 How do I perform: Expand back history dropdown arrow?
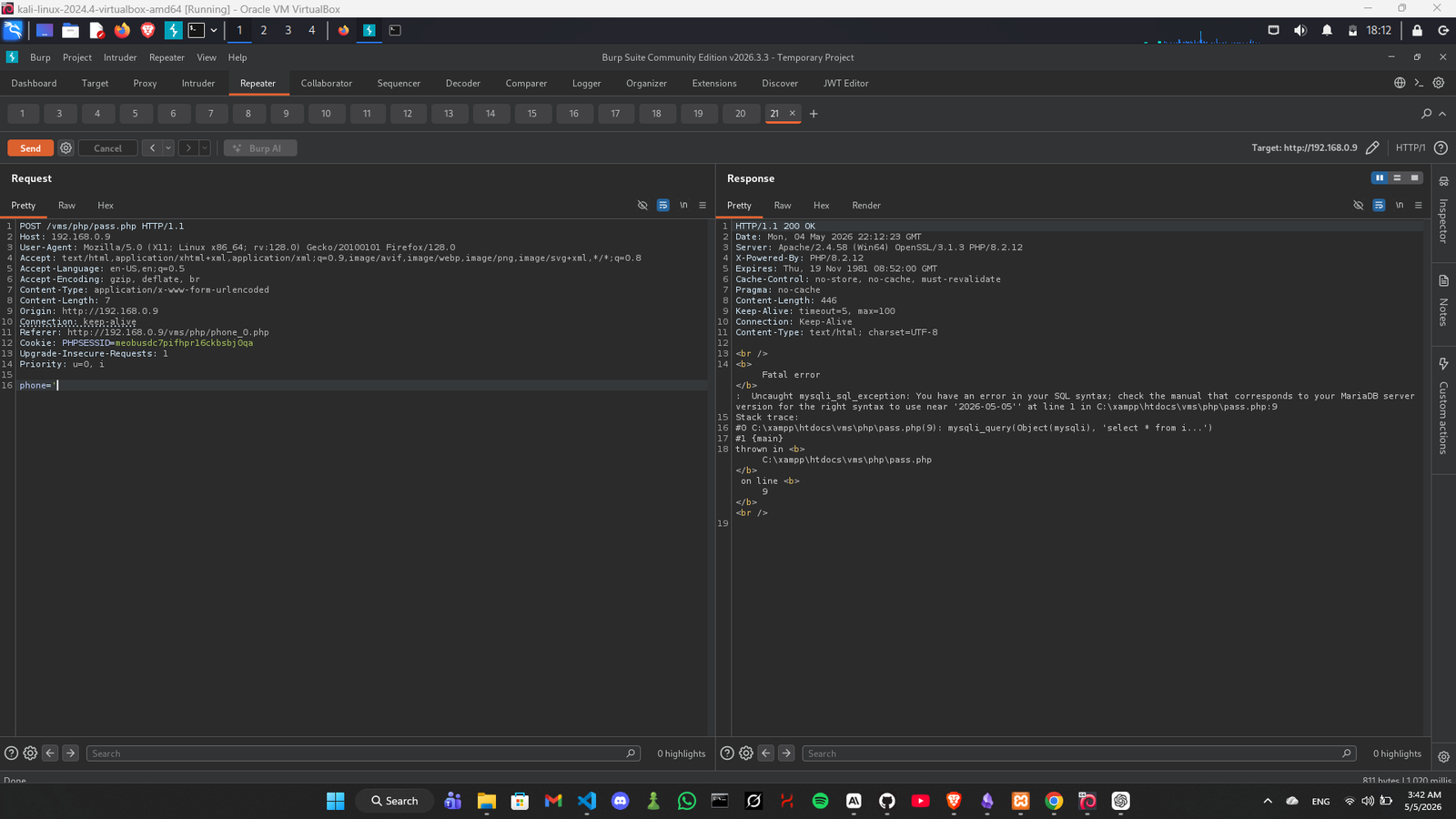click(x=168, y=148)
